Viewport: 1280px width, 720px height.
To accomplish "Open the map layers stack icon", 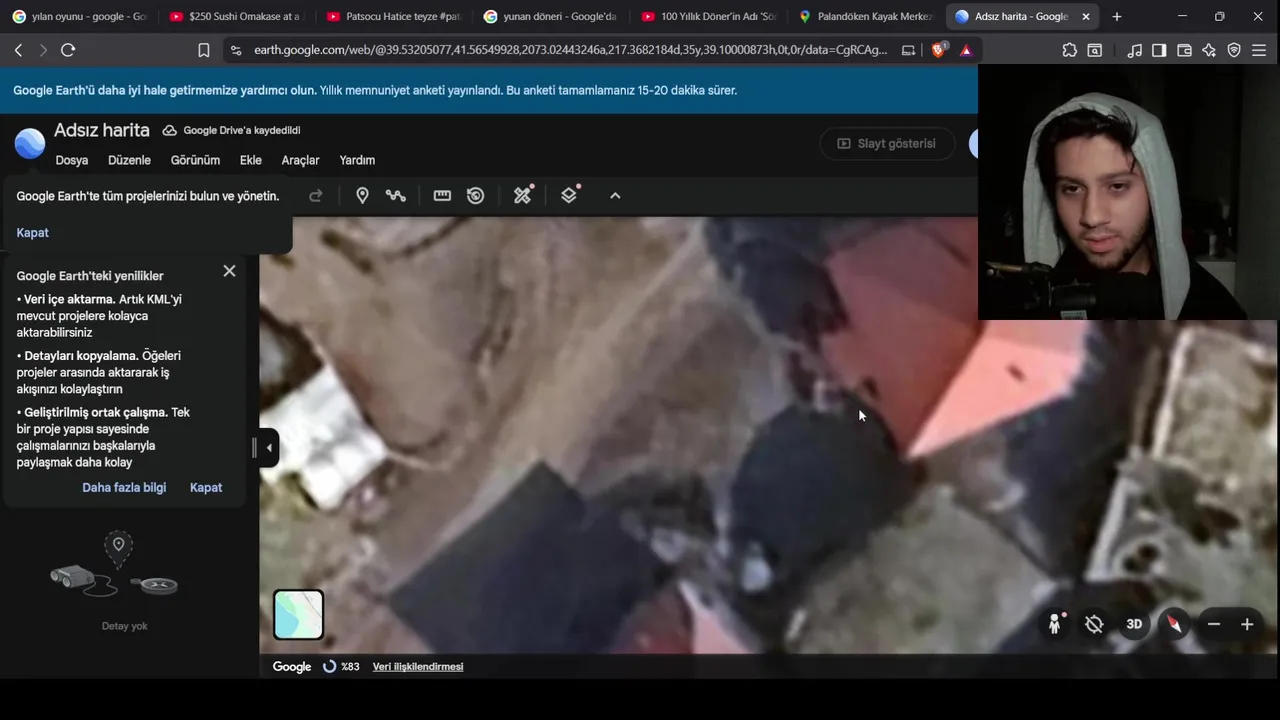I will (x=570, y=195).
